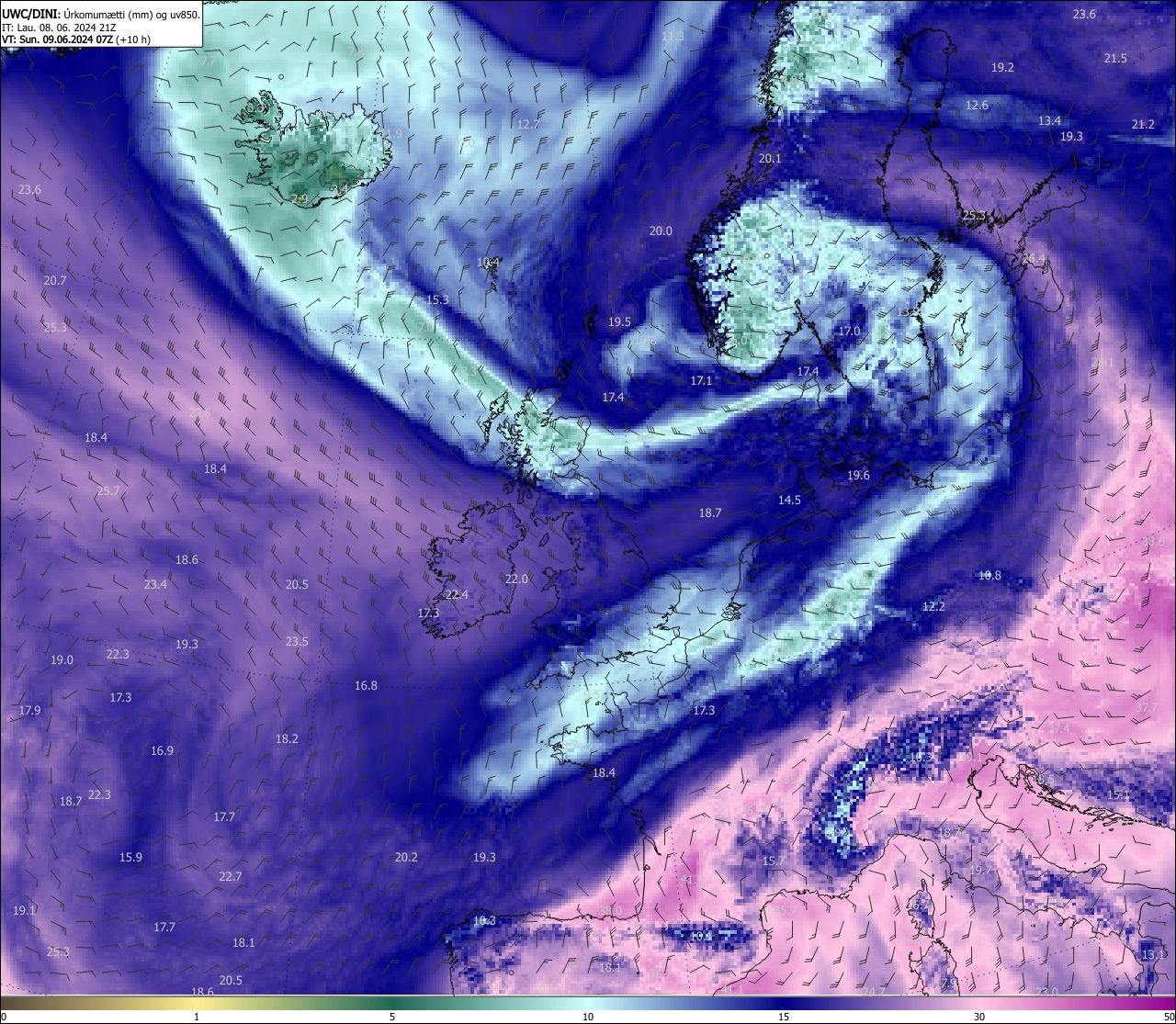Click the 20.7 value on the map

(x=55, y=280)
